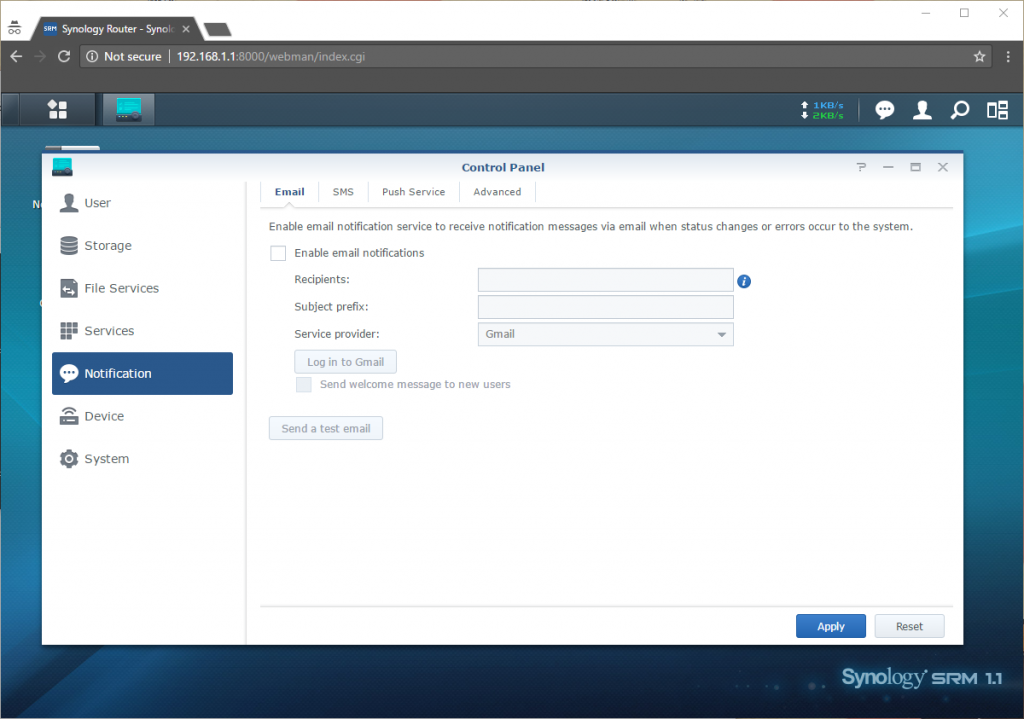Open the notifications speech bubble icon
The width and height of the screenshot is (1024, 719).
[884, 110]
